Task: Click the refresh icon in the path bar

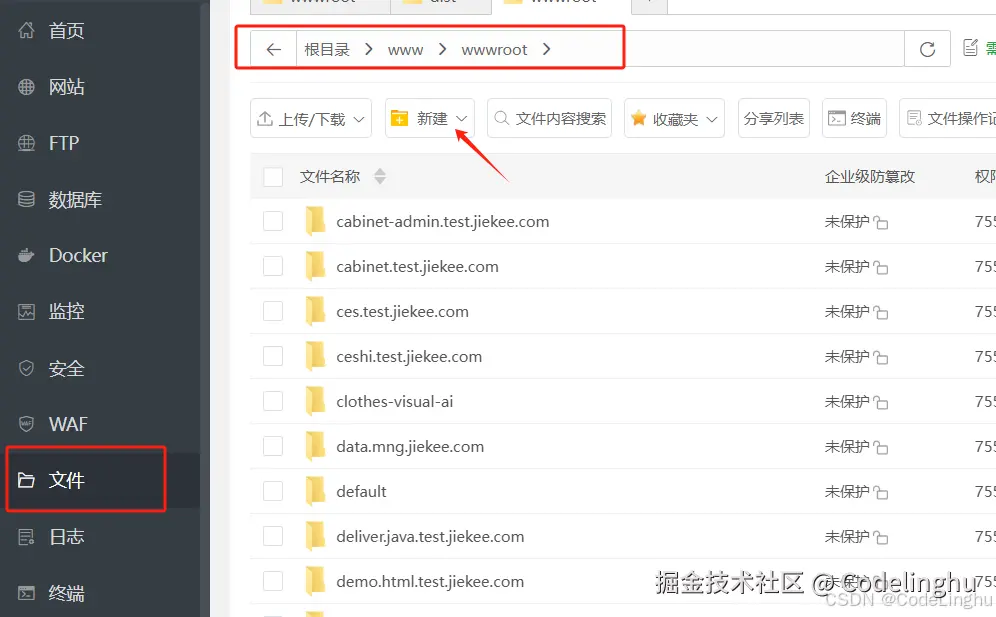Action: [927, 48]
